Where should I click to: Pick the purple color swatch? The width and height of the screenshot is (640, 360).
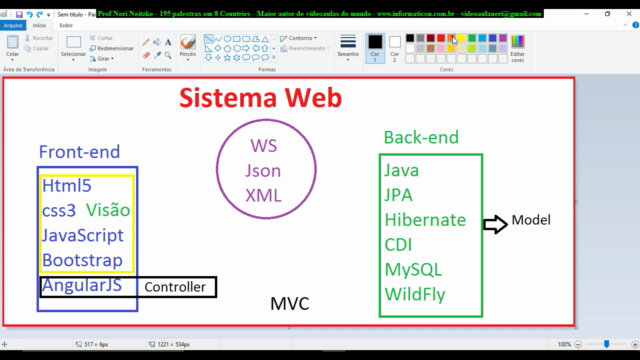tap(503, 38)
